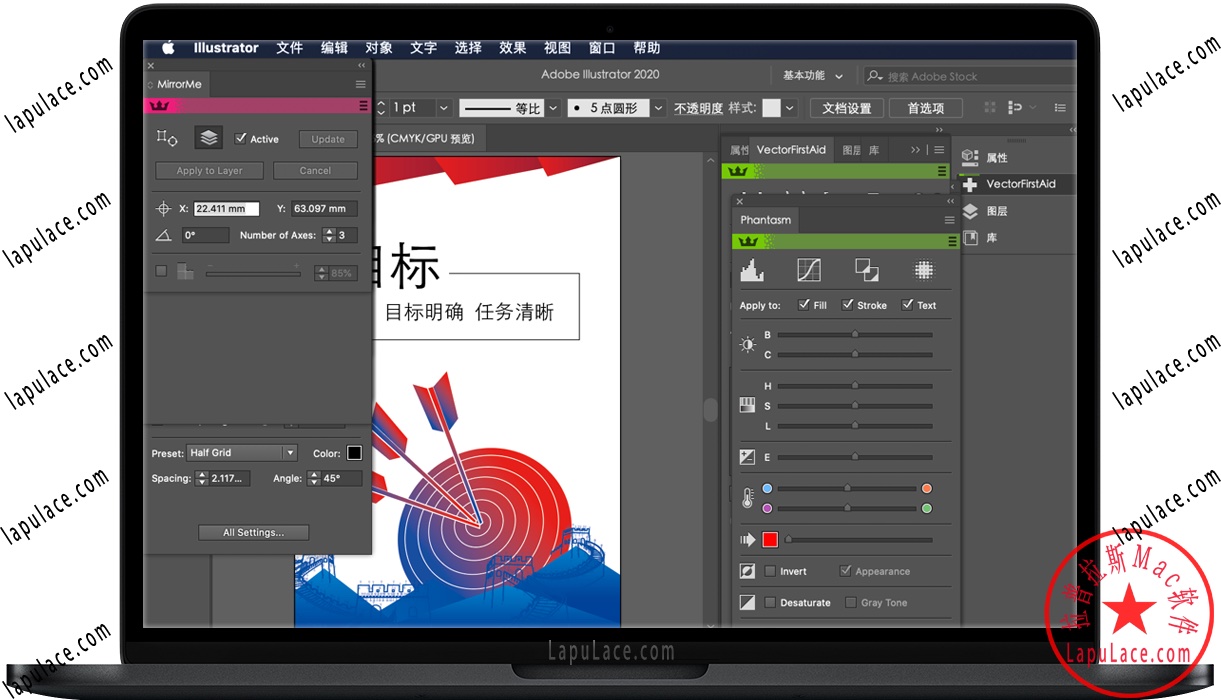Open the Duotone adjustment icon in Phantasm
Image resolution: width=1221 pixels, height=700 pixels.
click(x=866, y=268)
